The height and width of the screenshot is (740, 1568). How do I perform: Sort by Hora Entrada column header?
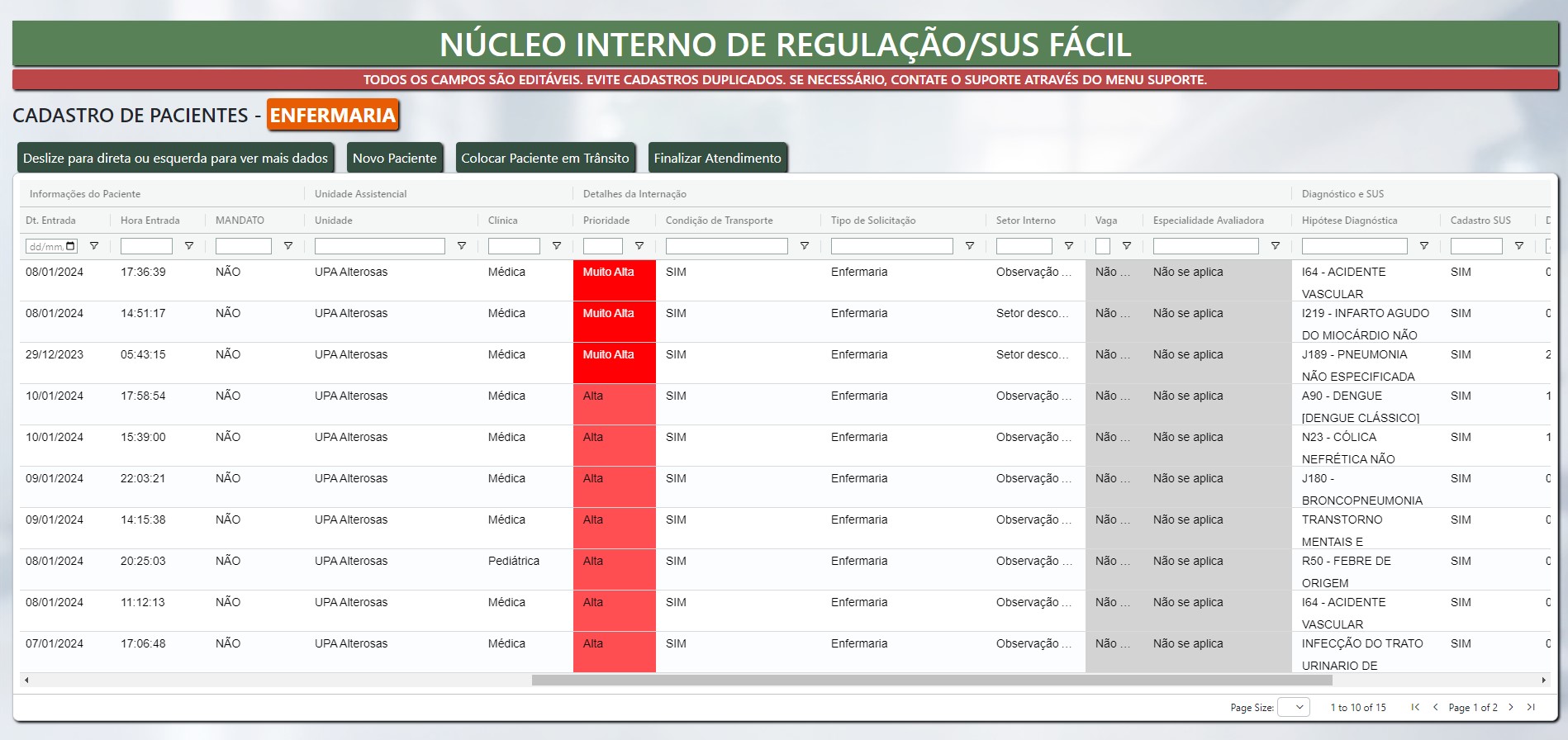[150, 221]
